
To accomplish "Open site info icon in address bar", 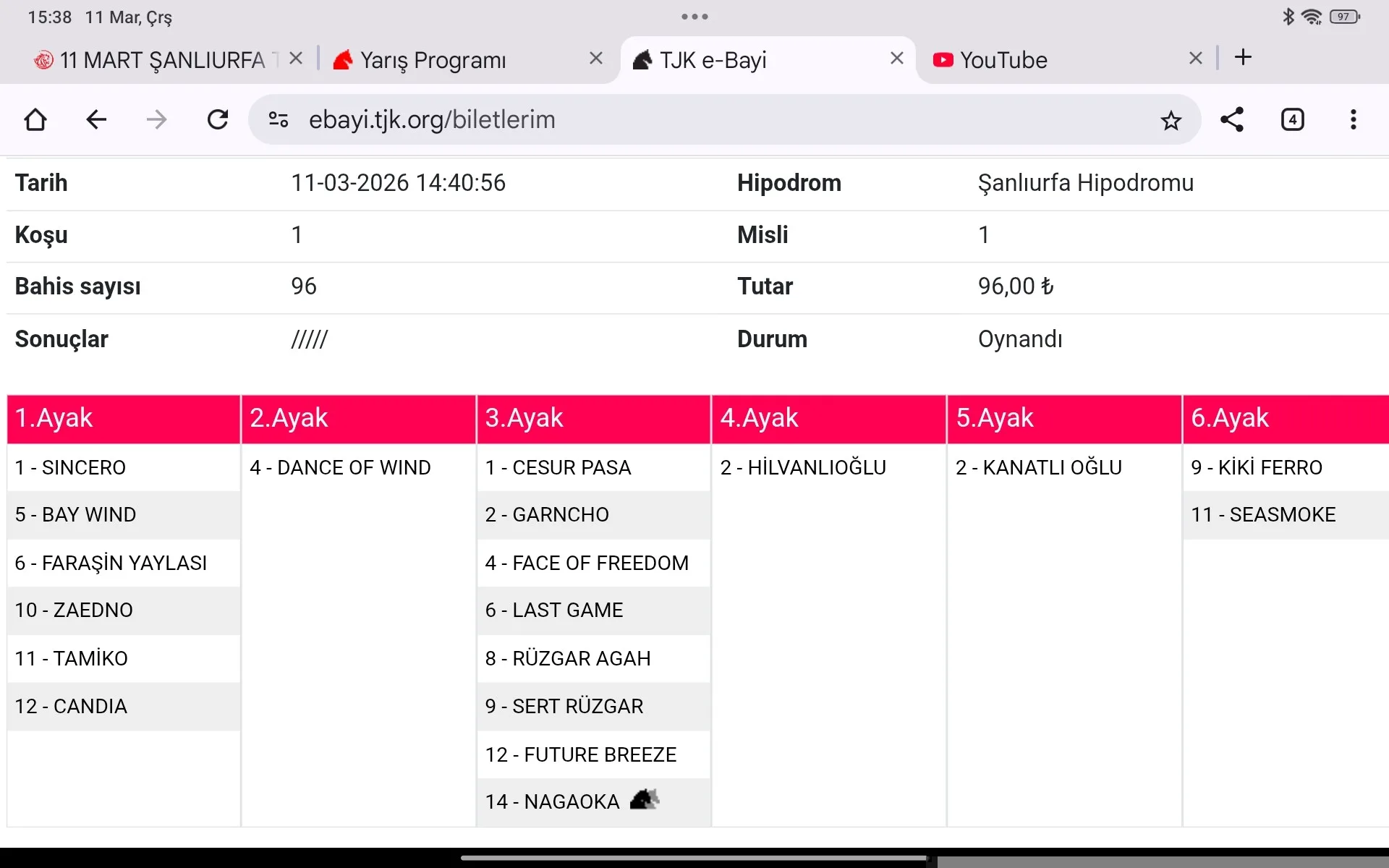I will tap(279, 119).
